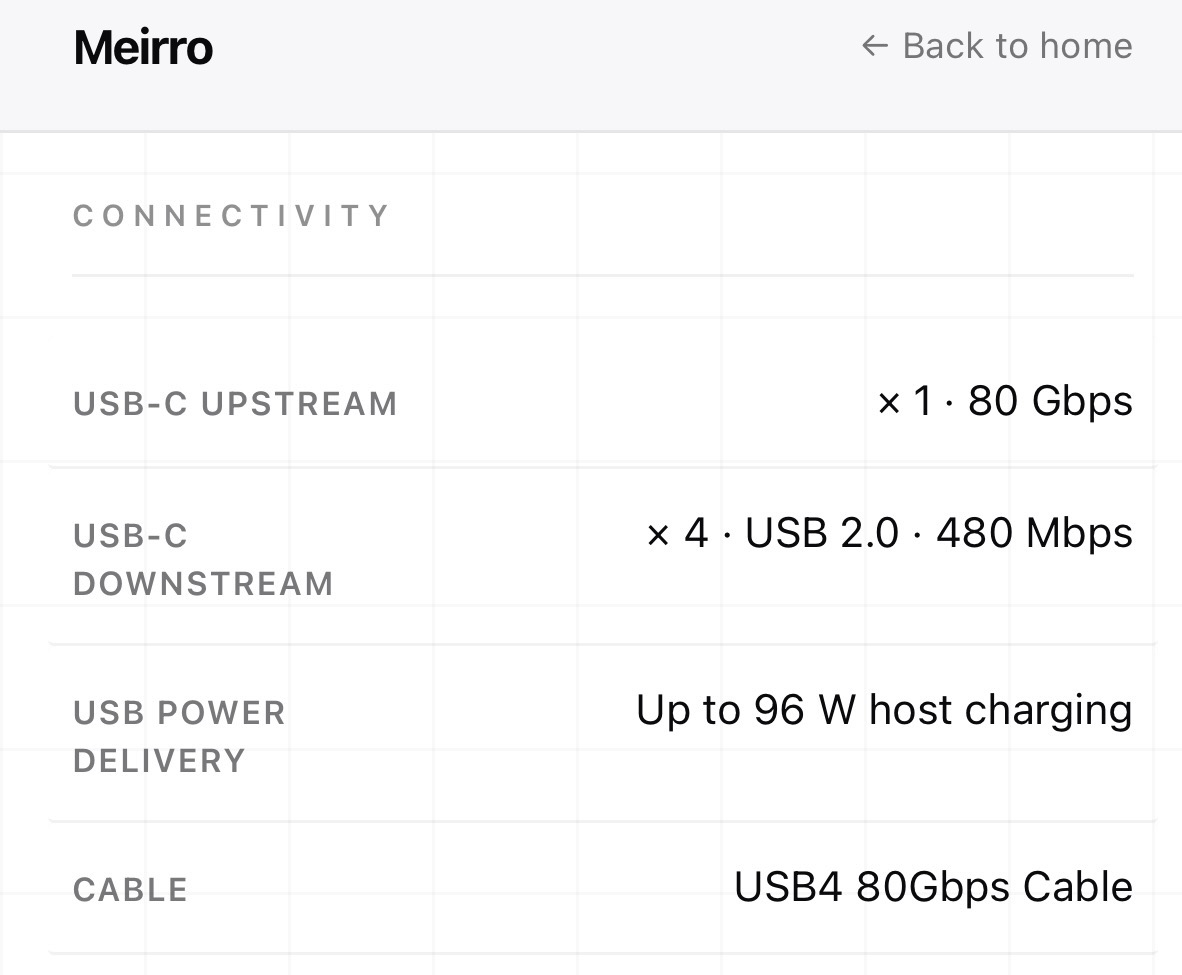Click the Meirro logo
Image resolution: width=1182 pixels, height=975 pixels.
pyautogui.click(x=143, y=48)
